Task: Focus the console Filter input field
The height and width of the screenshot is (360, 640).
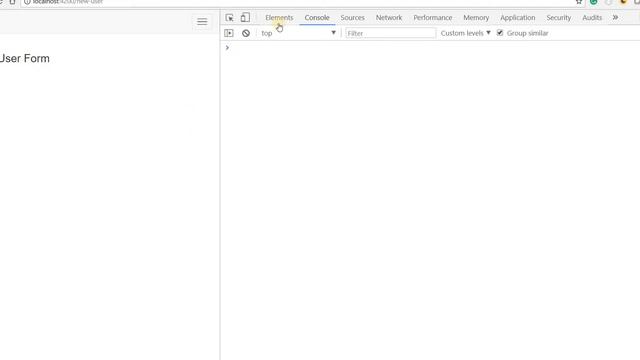Action: click(x=391, y=33)
